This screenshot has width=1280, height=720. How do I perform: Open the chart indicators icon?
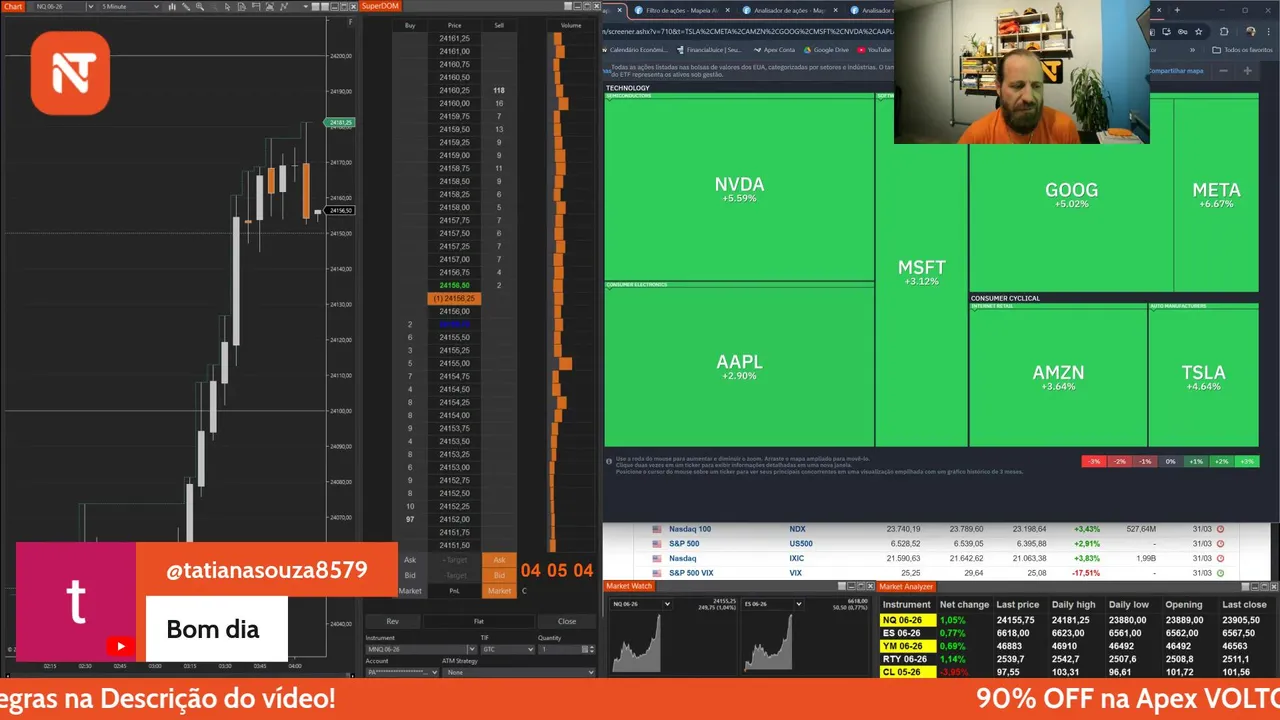click(269, 6)
